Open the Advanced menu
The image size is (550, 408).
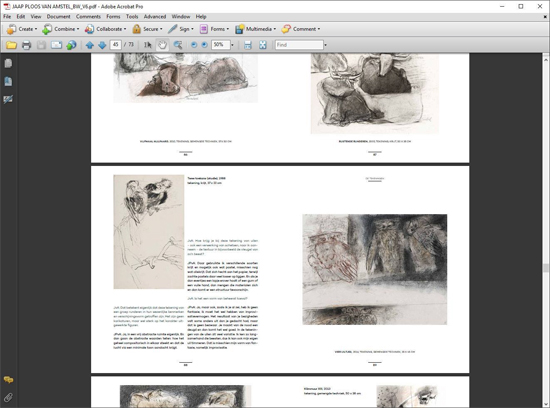155,16
